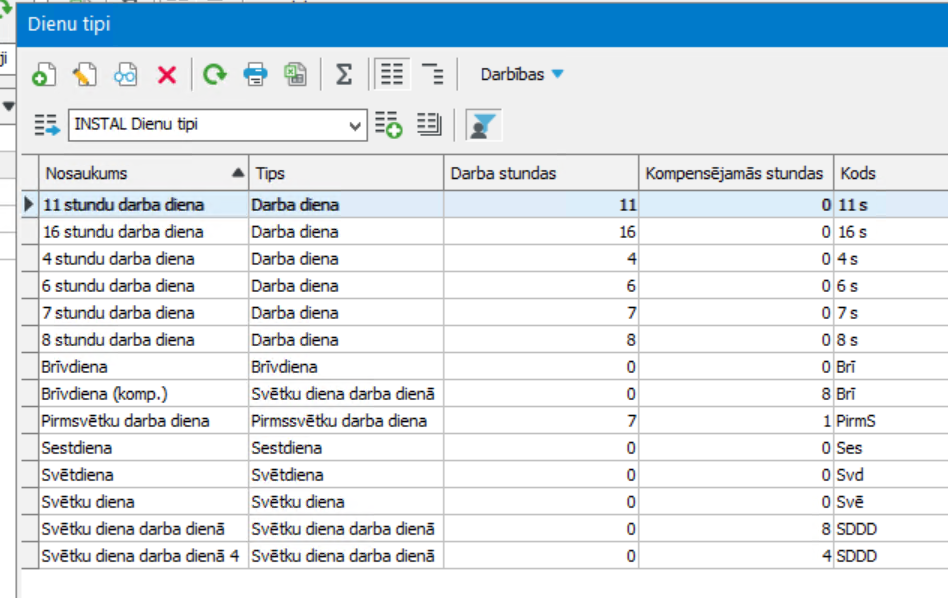Click the sigma totals icon
The image size is (948, 598).
pyautogui.click(x=344, y=75)
